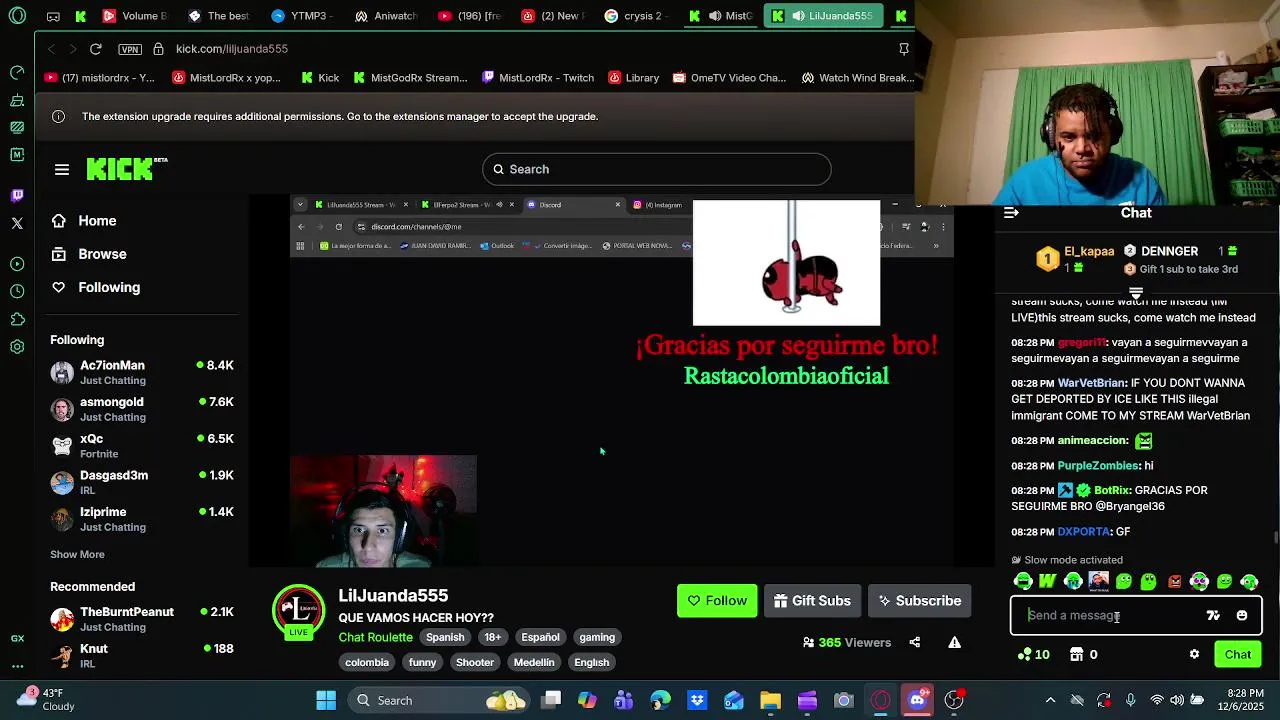1280x720 pixels.
Task: Open Kick hamburger menu
Action: [62, 170]
